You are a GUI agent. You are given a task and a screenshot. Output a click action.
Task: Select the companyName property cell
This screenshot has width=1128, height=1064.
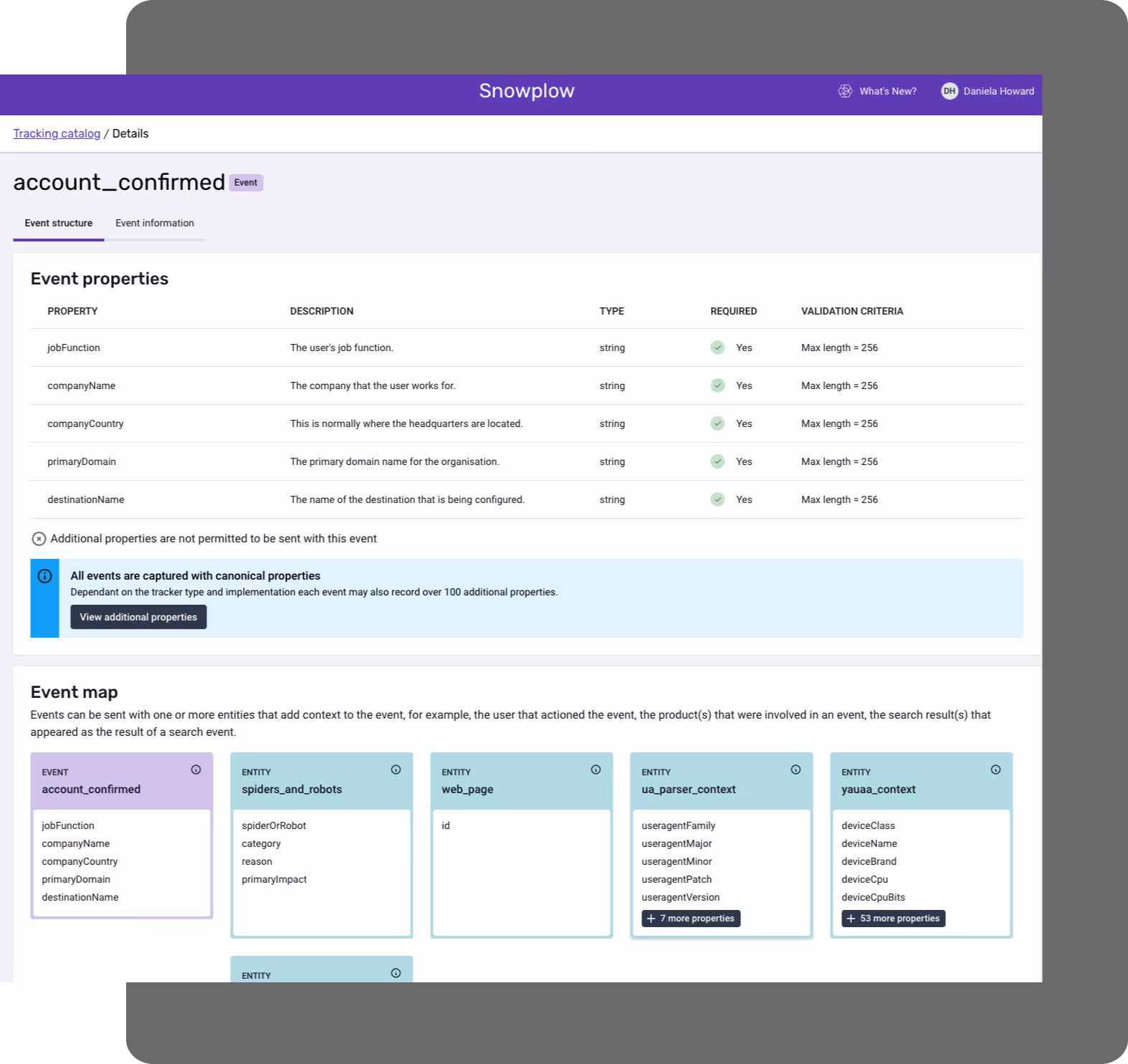point(82,385)
